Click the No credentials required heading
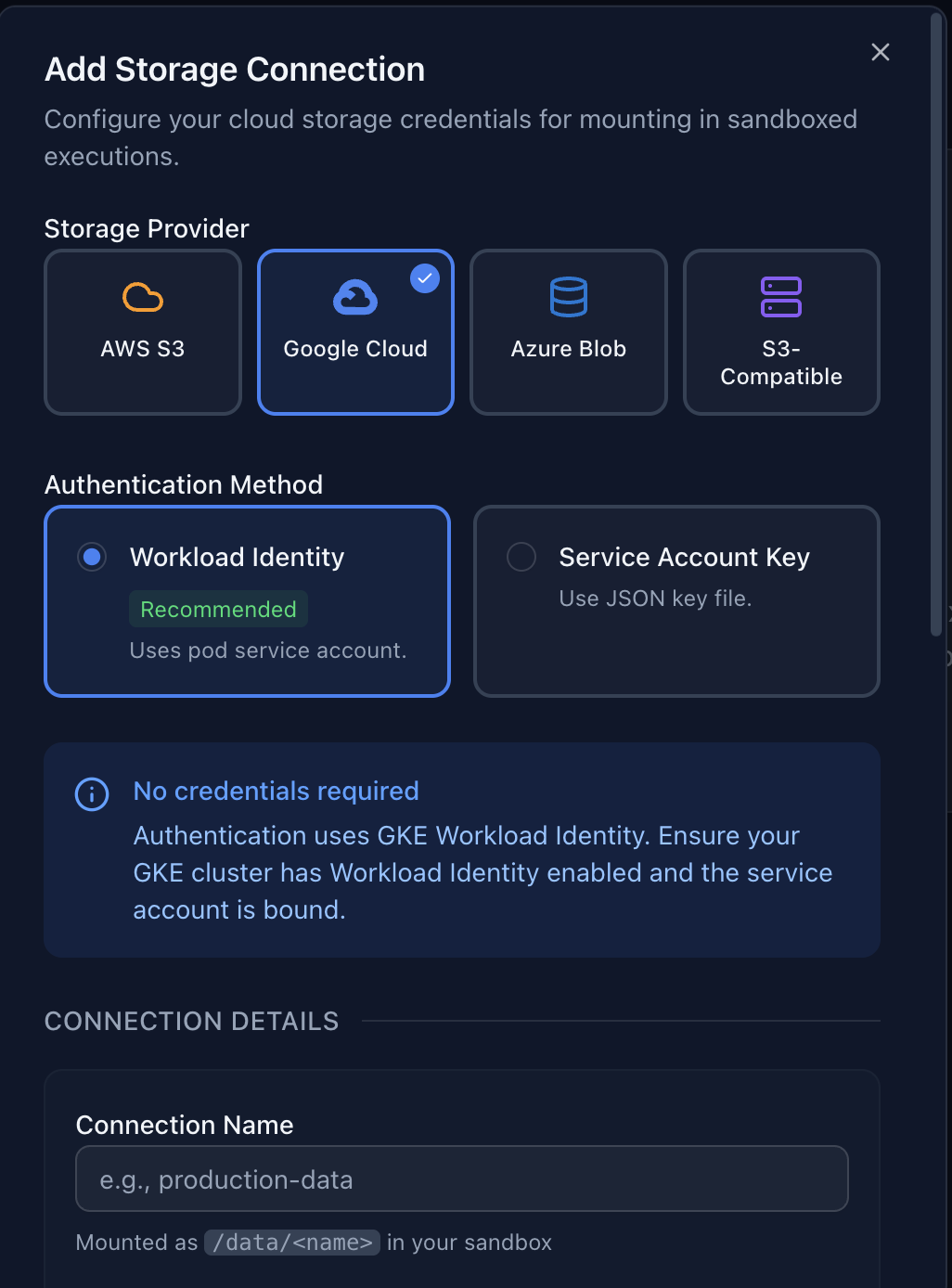952x1288 pixels. (x=276, y=791)
